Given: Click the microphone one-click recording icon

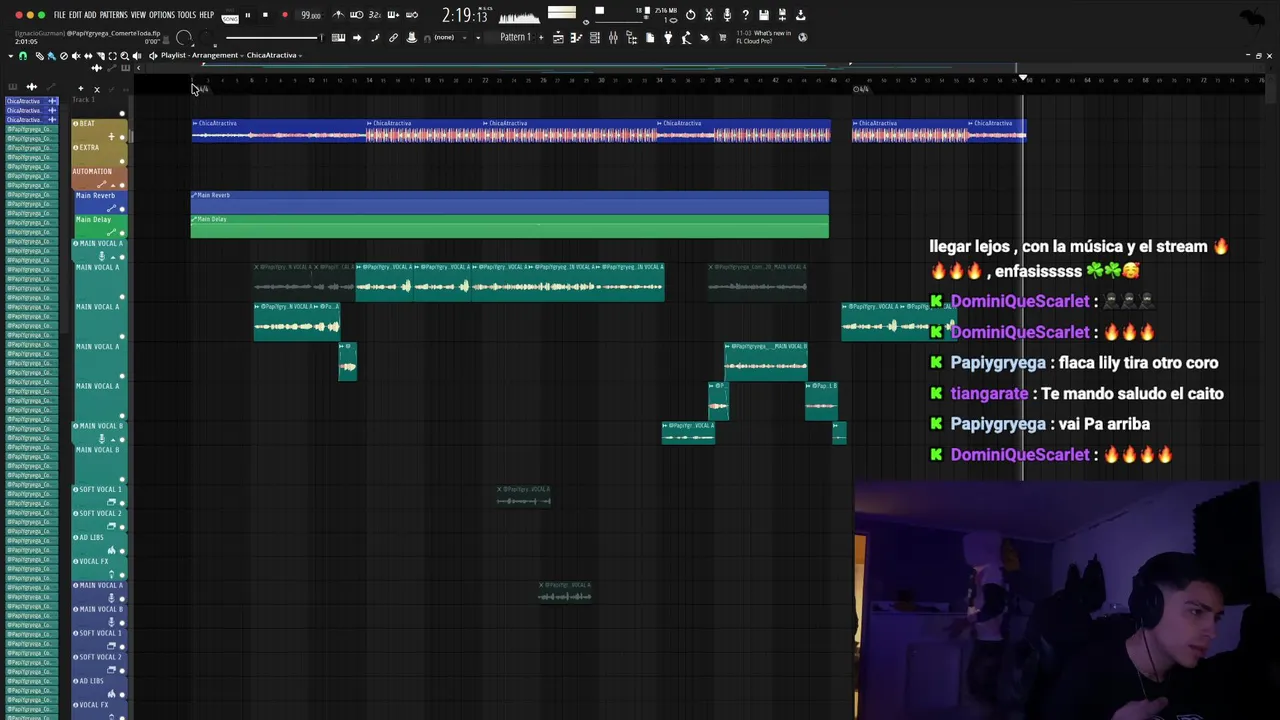Looking at the screenshot, I should (727, 15).
